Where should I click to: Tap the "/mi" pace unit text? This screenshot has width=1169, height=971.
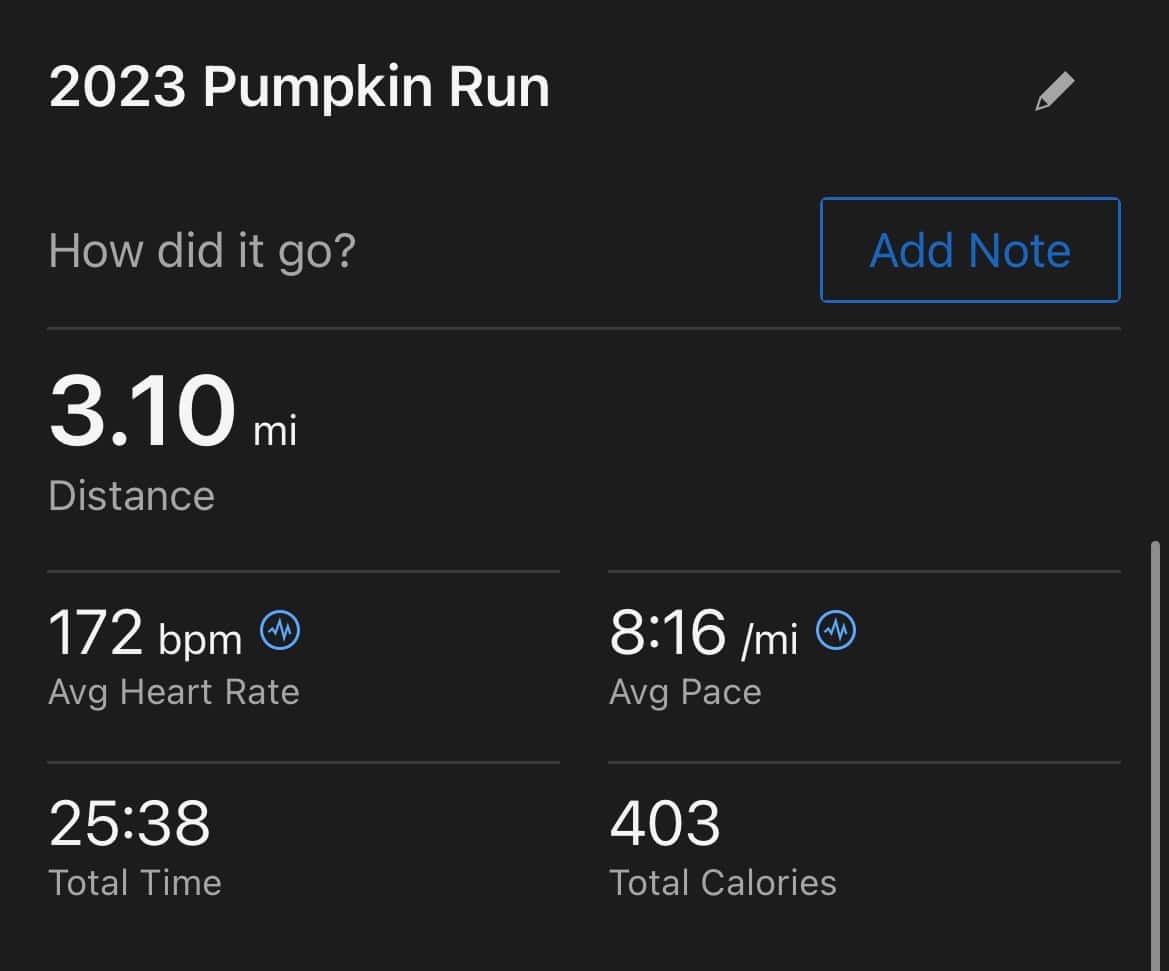769,640
